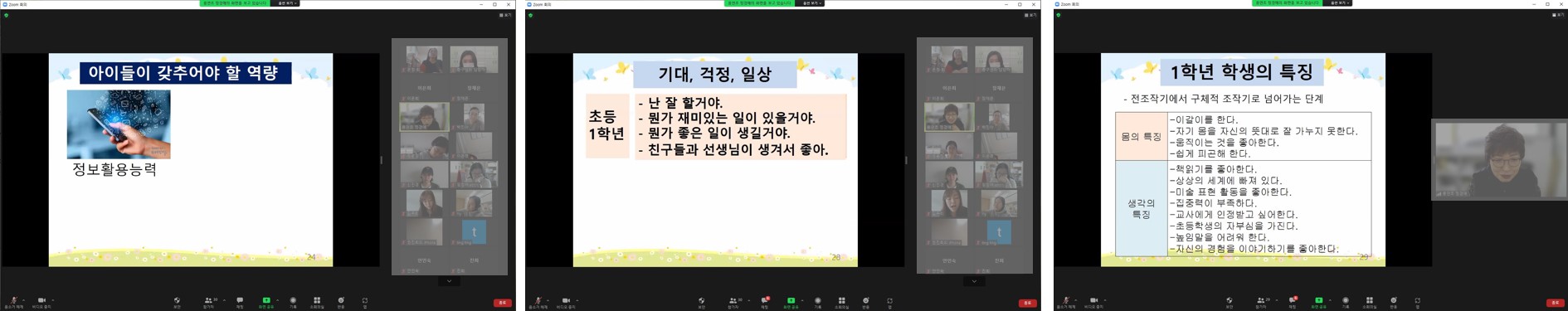Stop video in the 기대, 걱정, 일상 window

pyautogui.click(x=566, y=302)
